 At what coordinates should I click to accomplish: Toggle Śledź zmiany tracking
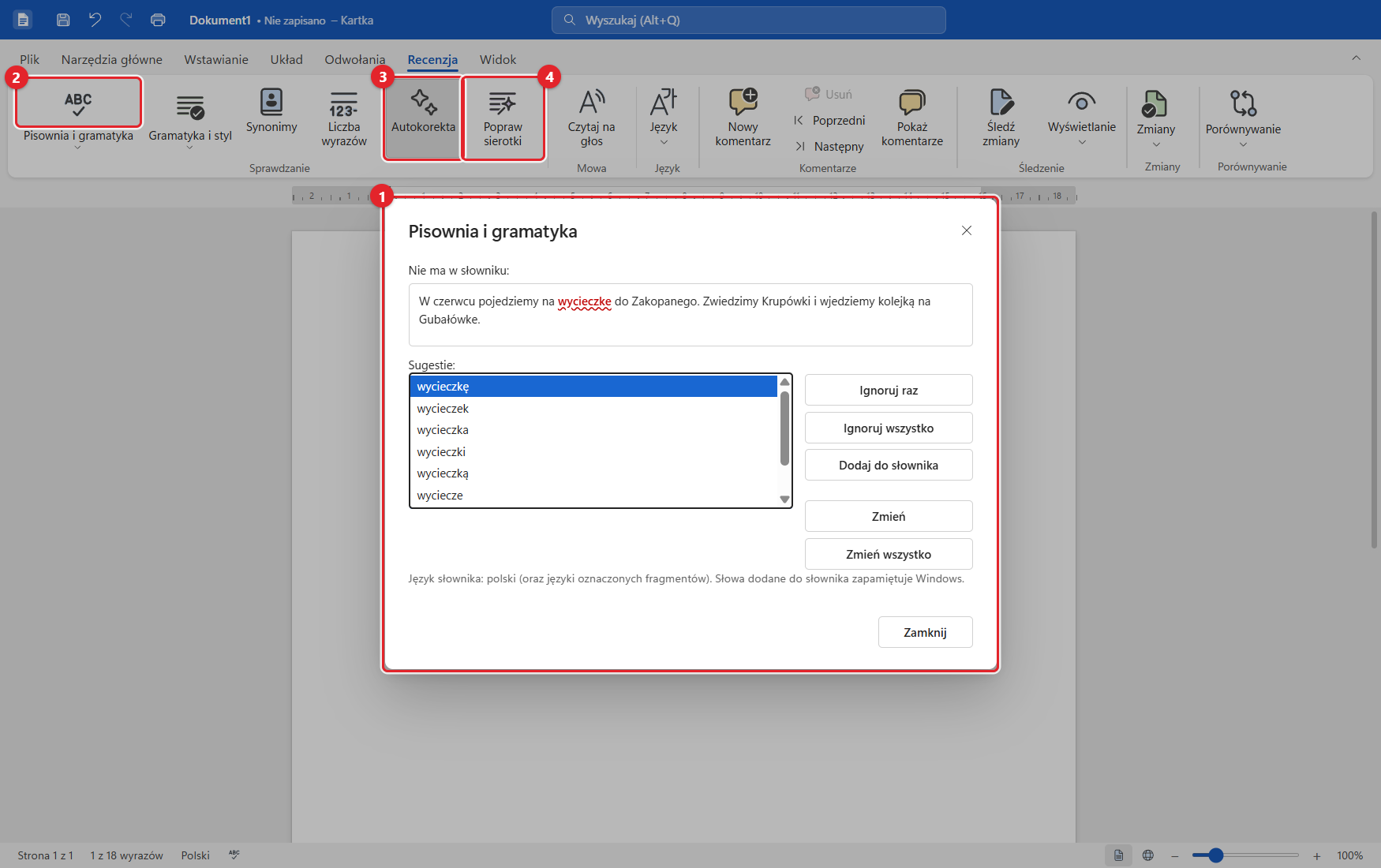1001,118
